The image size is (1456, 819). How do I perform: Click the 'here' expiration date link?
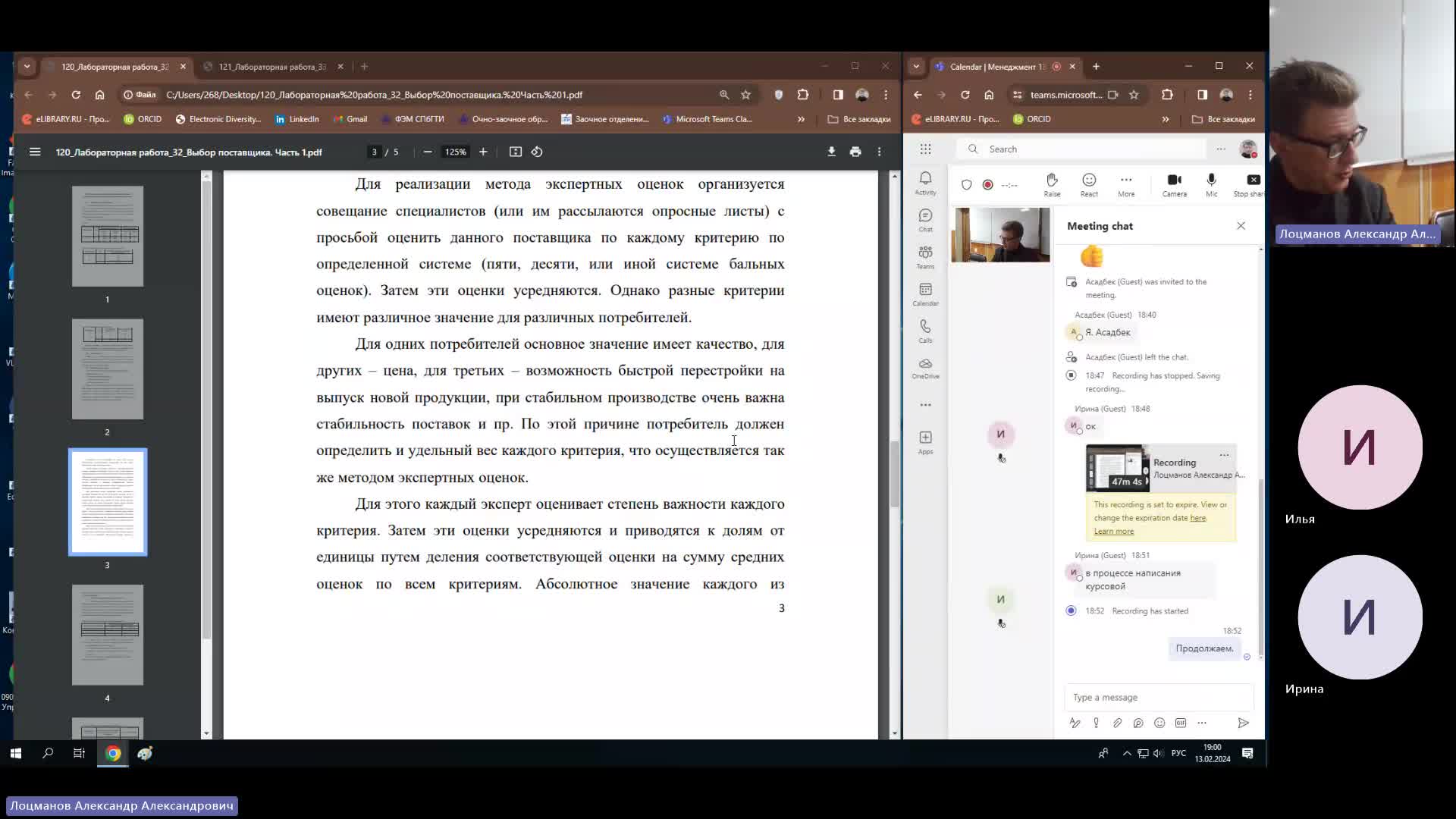coord(1198,518)
